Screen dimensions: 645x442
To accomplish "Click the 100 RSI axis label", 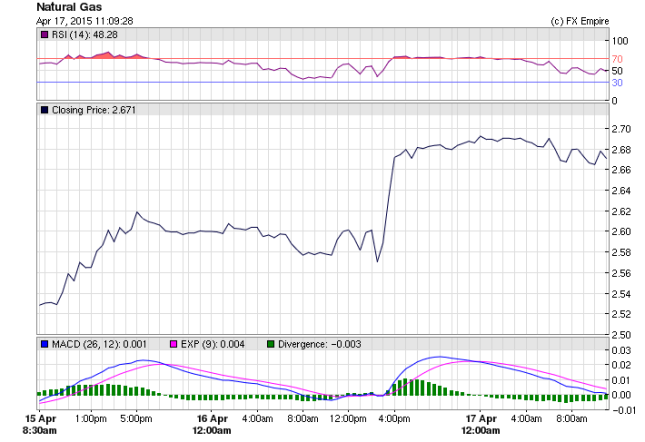I will 620,41.
